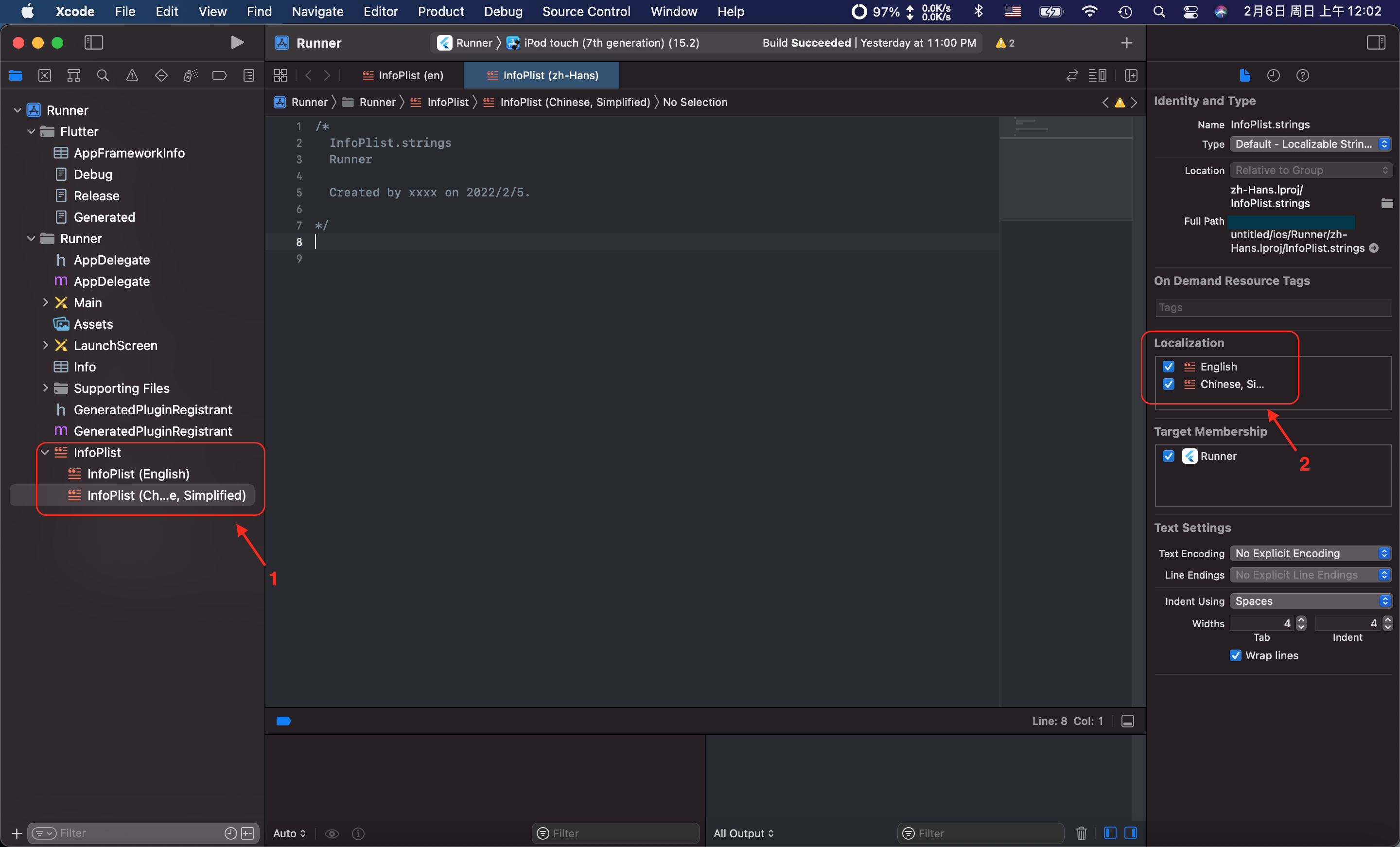The width and height of the screenshot is (1400, 847).
Task: Collapse the Runner folder group
Action: click(x=31, y=238)
